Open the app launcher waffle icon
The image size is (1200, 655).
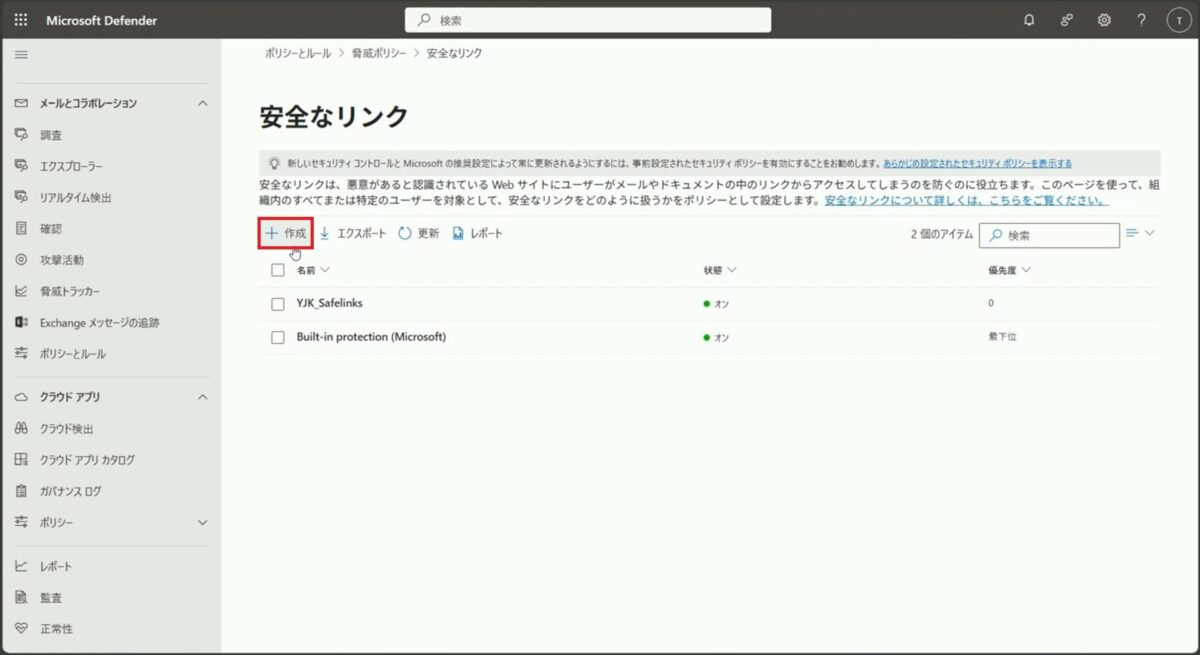[x=21, y=20]
